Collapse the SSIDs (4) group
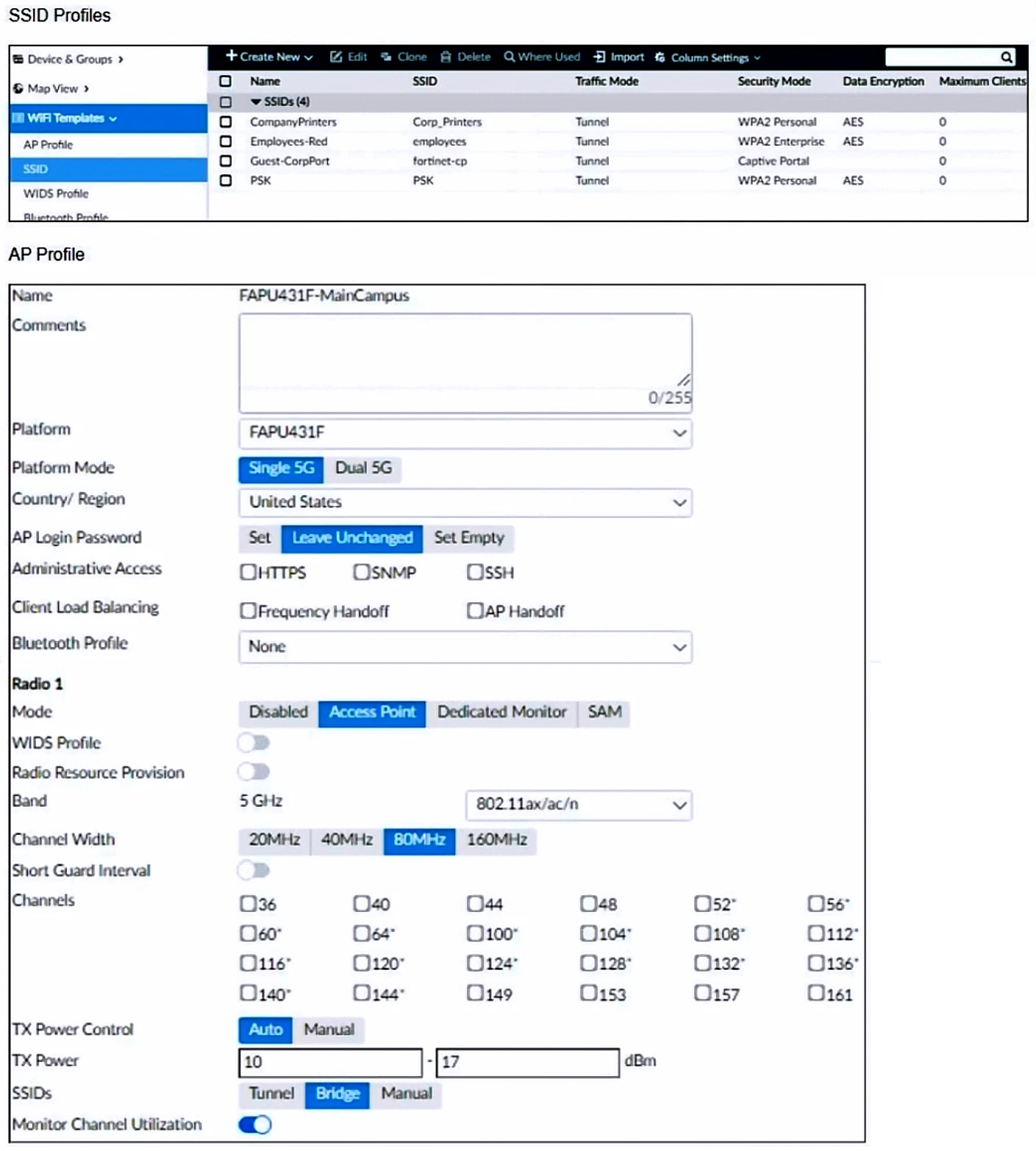Screen dimensions: 1036x1151 pyautogui.click(x=256, y=101)
